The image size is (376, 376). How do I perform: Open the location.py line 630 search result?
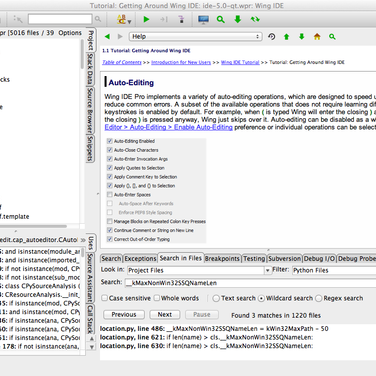click(x=206, y=346)
